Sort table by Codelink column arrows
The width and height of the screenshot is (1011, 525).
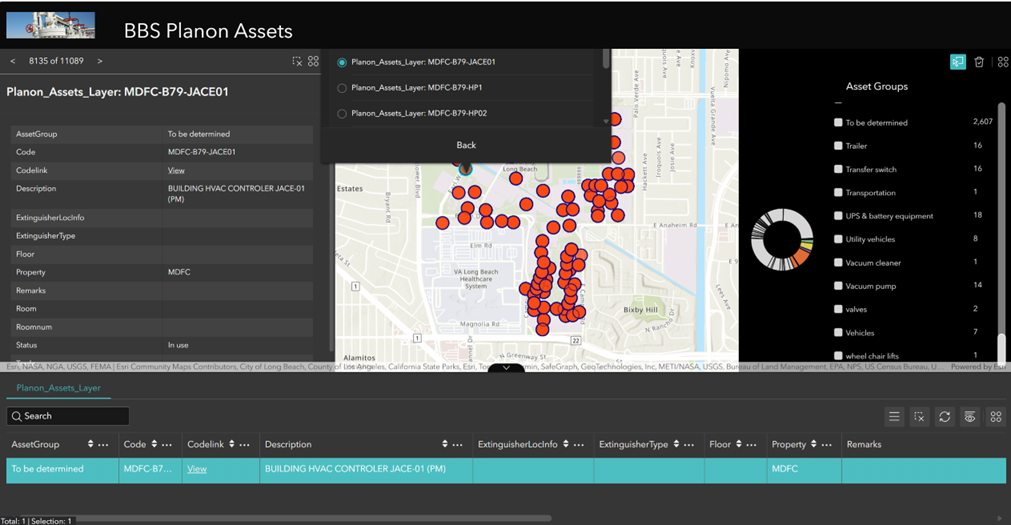click(231, 444)
